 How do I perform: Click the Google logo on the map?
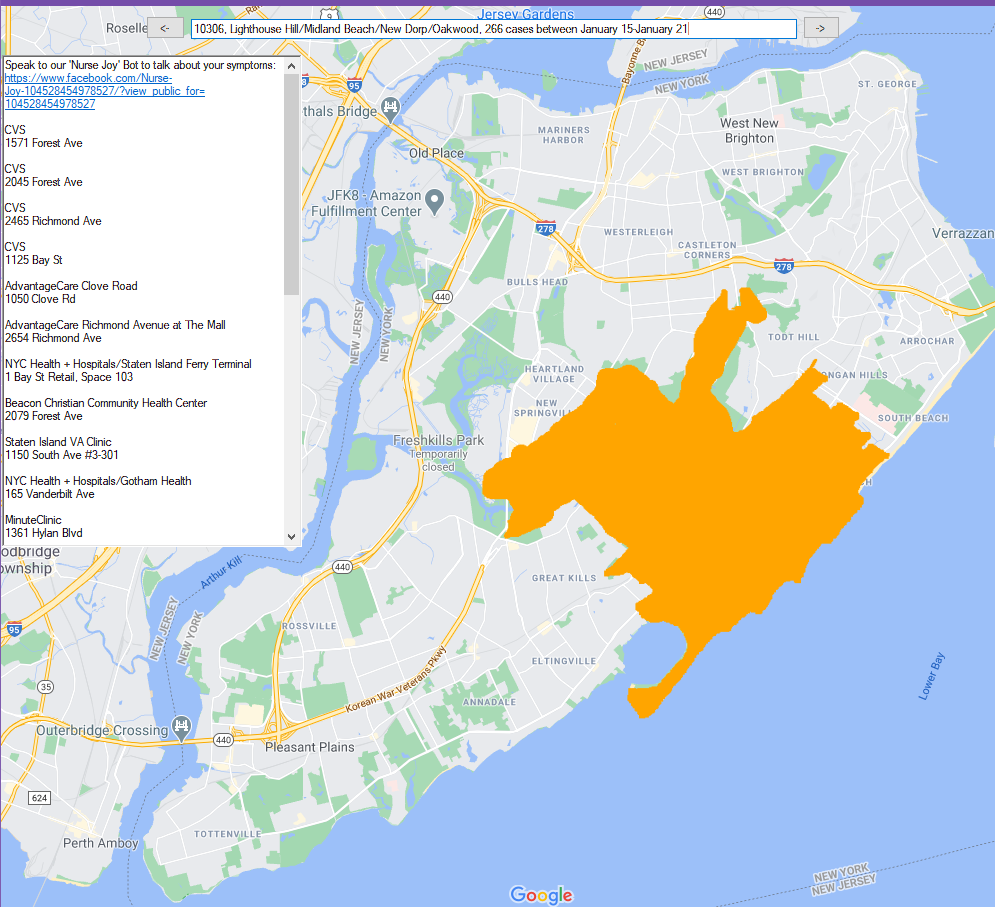[x=541, y=894]
